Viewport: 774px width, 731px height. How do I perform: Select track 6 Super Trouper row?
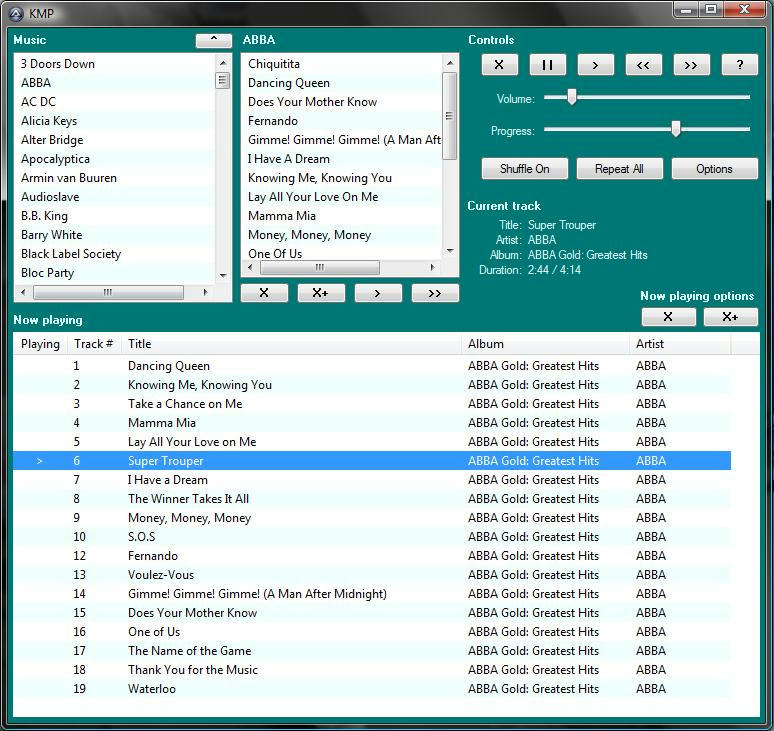[x=372, y=461]
